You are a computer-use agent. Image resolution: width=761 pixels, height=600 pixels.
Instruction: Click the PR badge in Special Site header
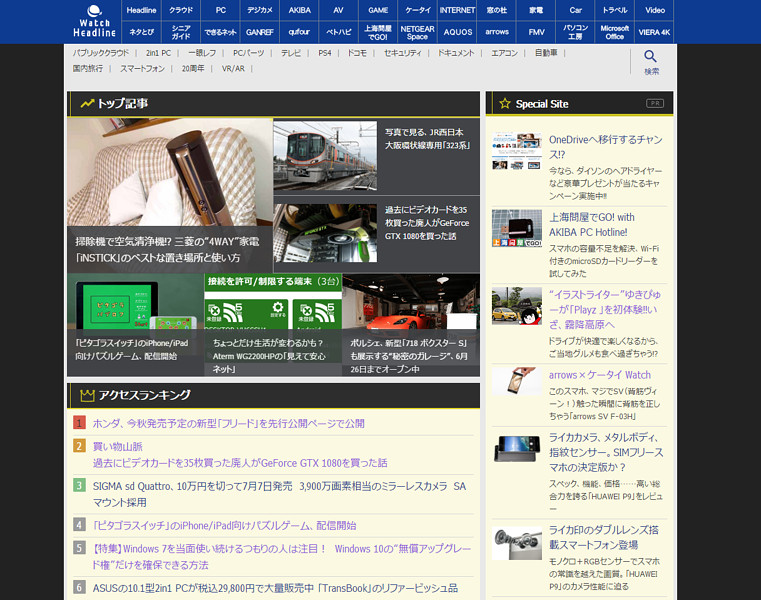tap(655, 103)
